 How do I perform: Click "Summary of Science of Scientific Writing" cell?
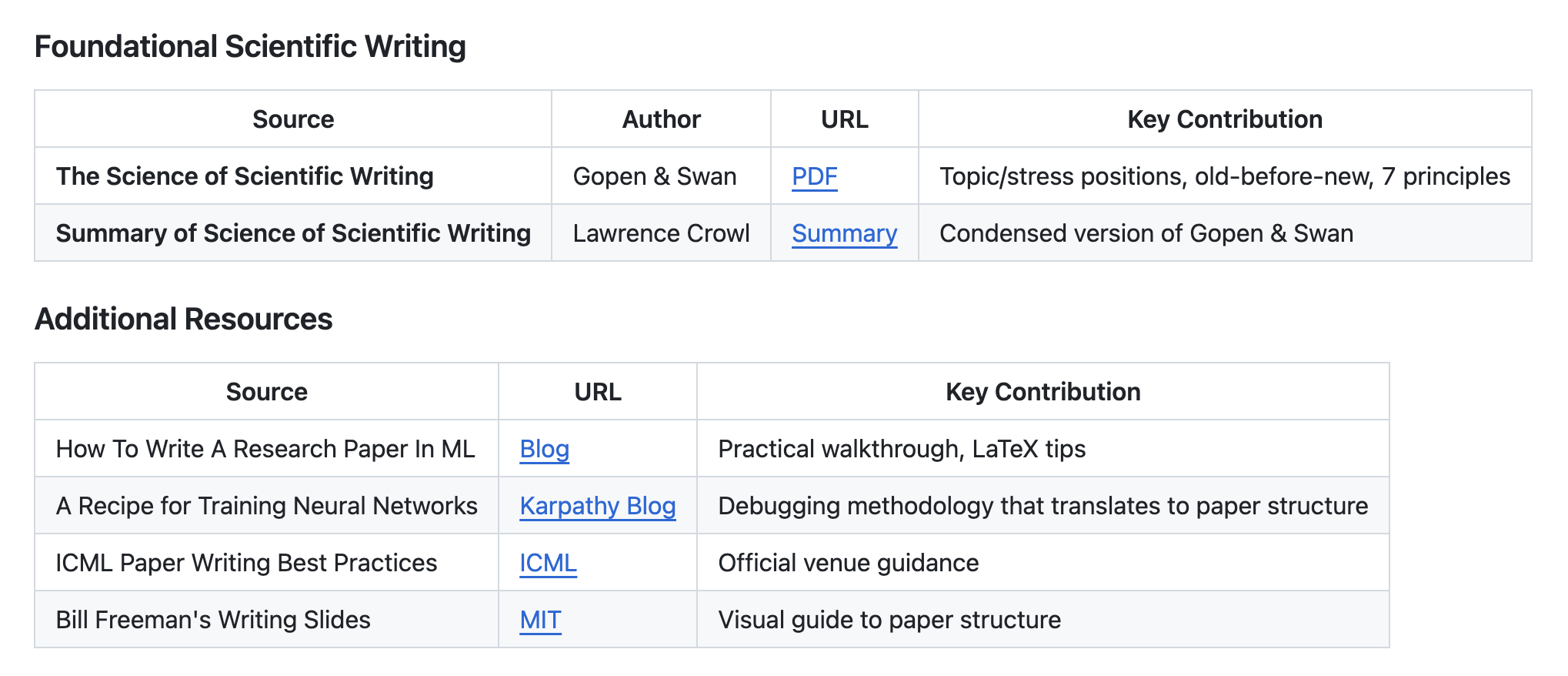point(293,233)
